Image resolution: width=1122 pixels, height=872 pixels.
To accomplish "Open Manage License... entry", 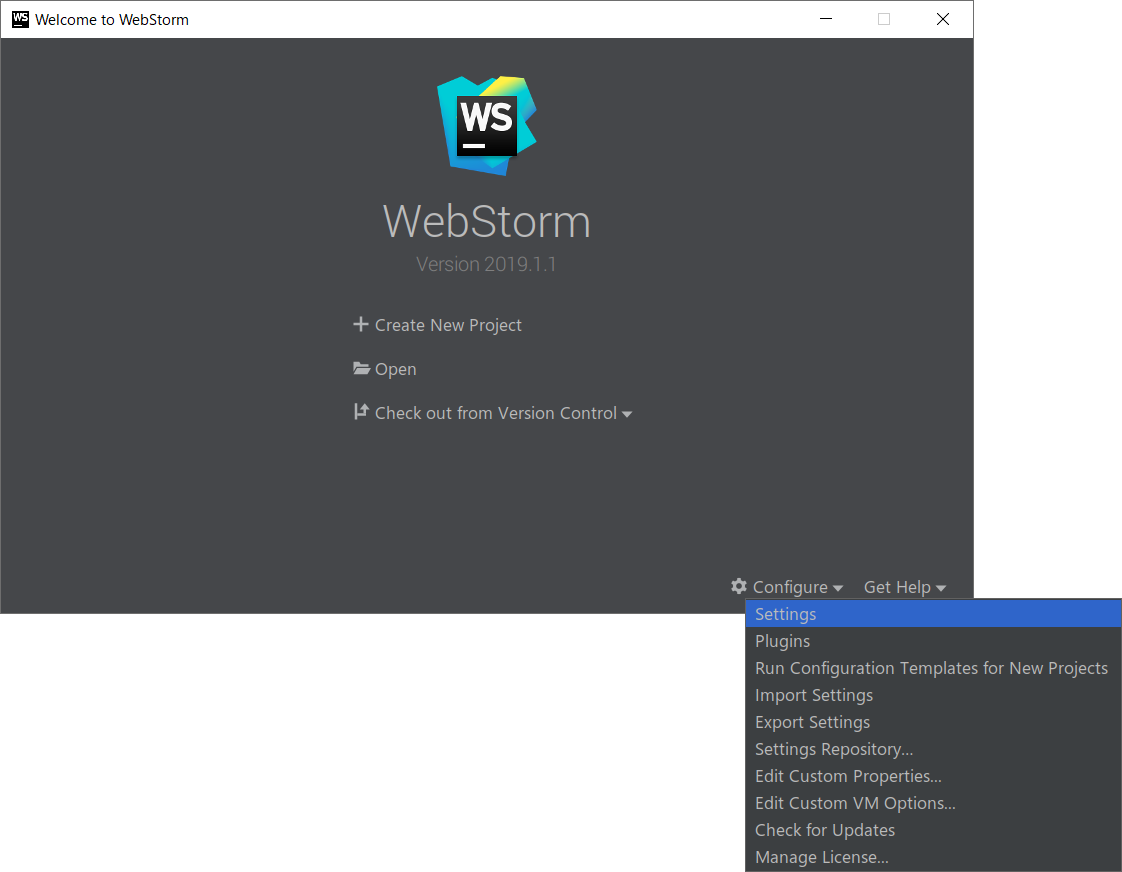I will click(933, 857).
